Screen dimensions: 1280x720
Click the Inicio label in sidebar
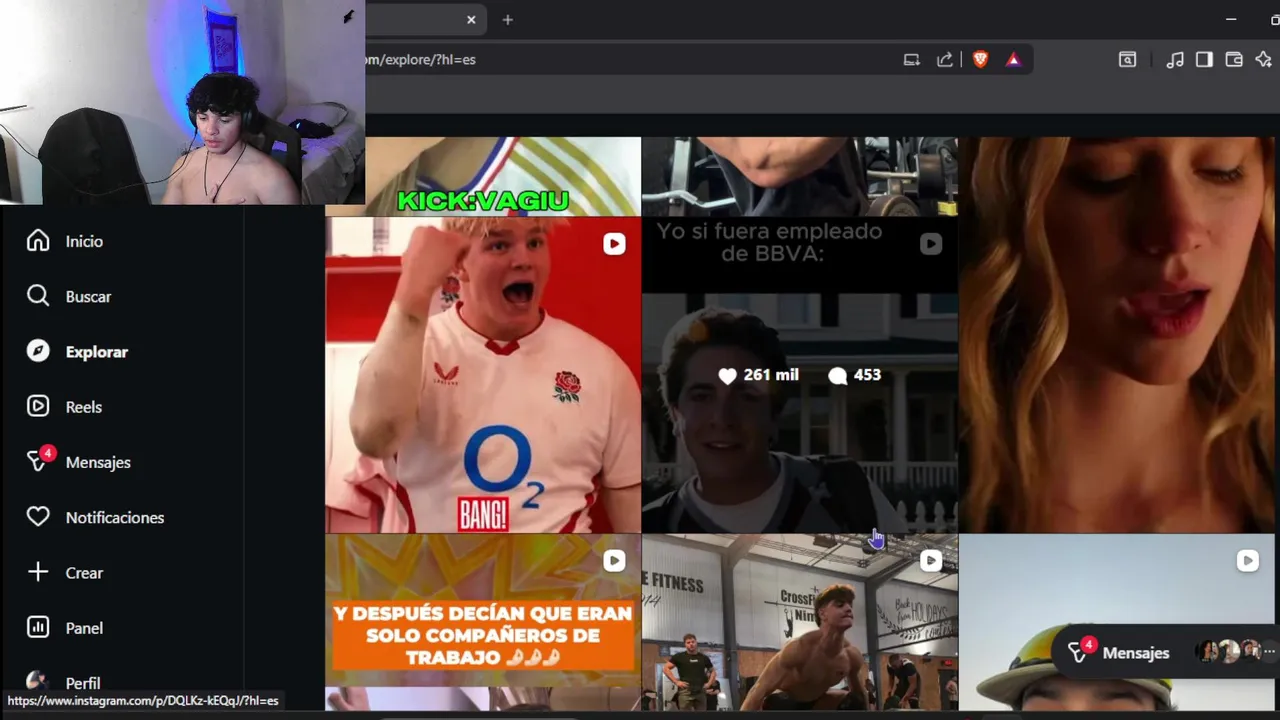tap(84, 241)
